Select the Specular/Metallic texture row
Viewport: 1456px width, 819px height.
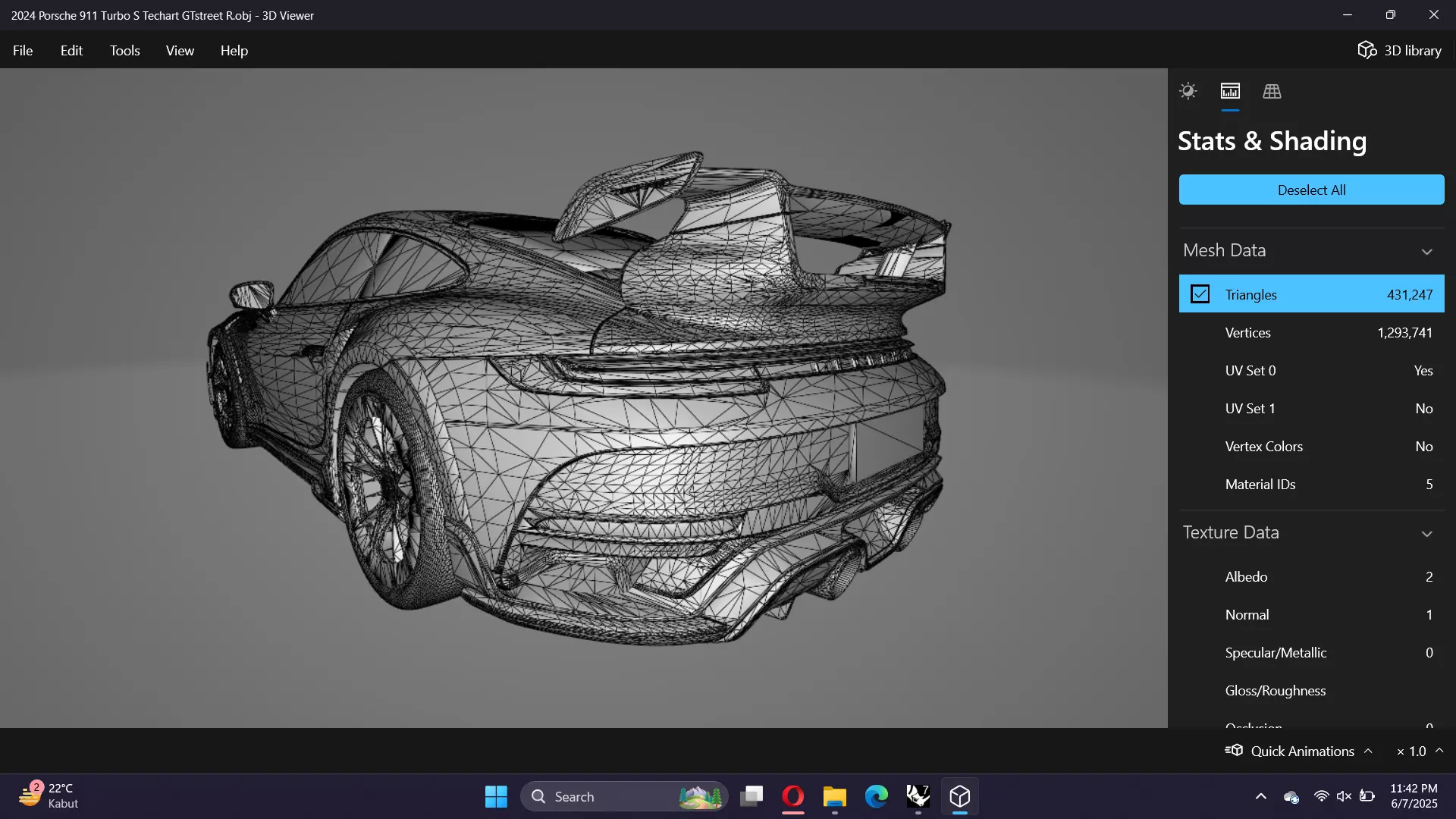point(1311,652)
